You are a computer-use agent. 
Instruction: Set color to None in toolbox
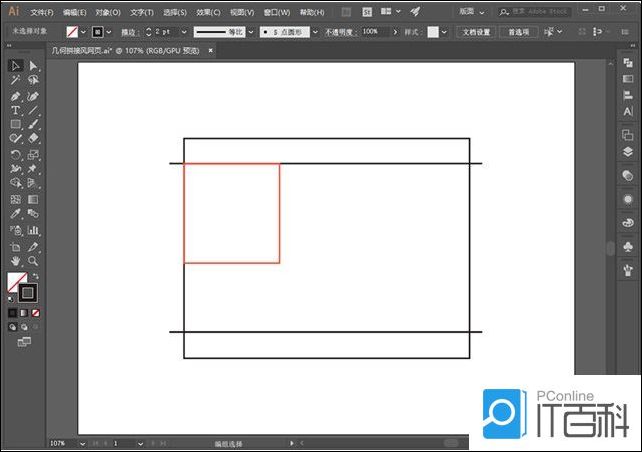(x=36, y=312)
